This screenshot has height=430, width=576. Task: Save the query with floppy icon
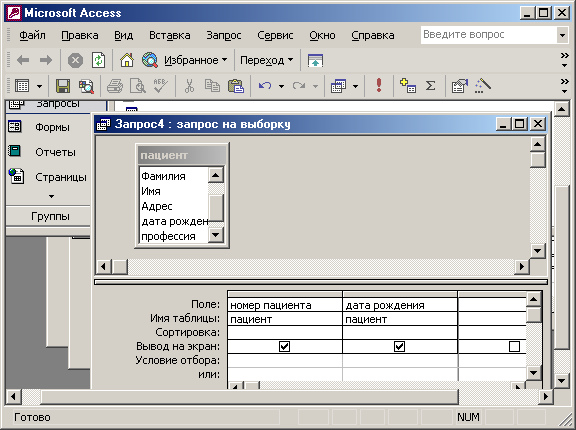pos(63,86)
